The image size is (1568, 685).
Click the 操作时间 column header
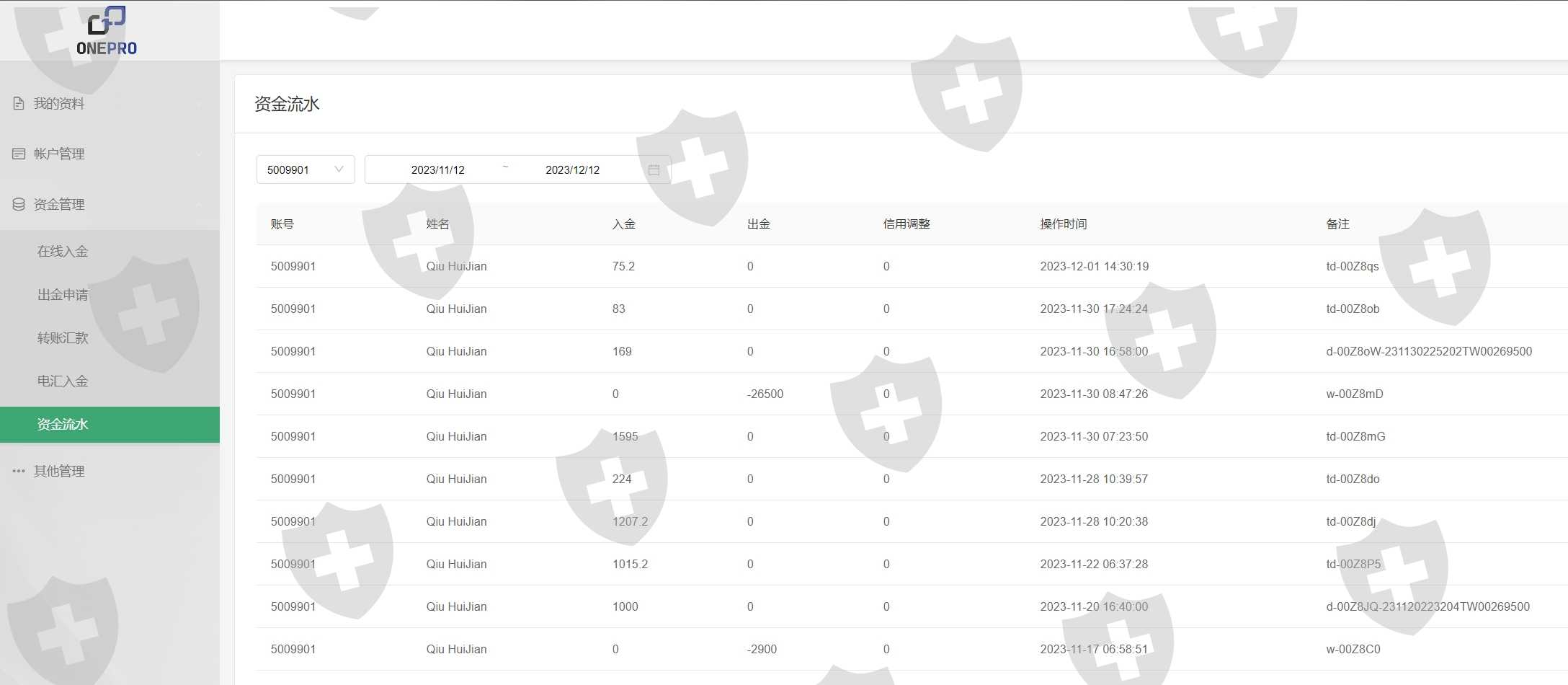tap(1064, 224)
